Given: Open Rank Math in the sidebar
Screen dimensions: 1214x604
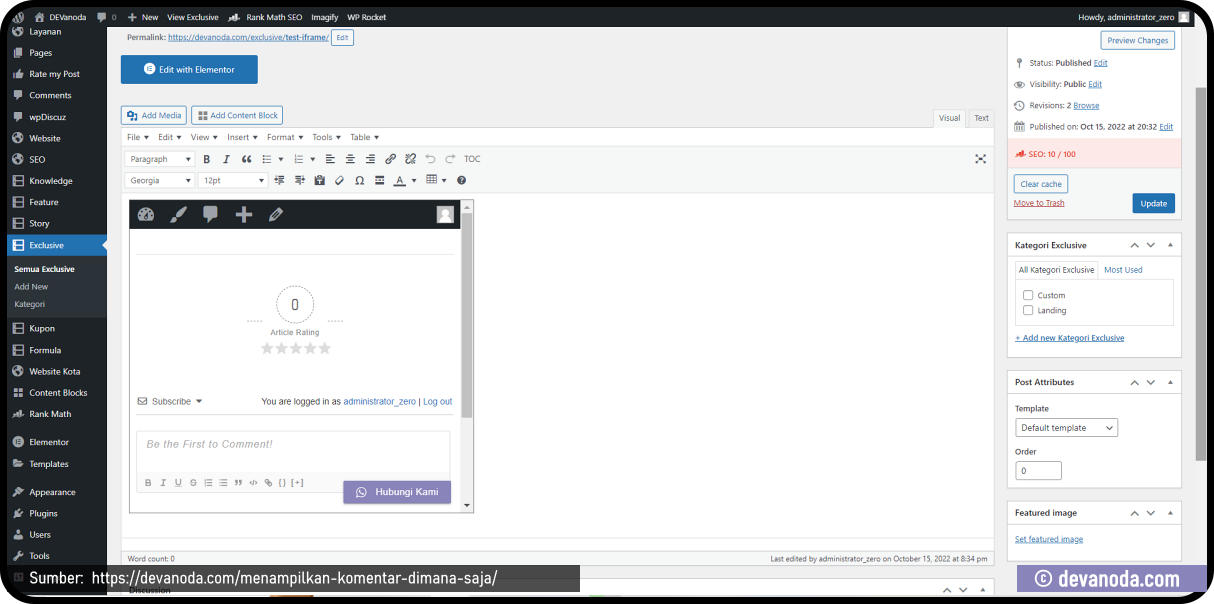Looking at the screenshot, I should [x=50, y=414].
